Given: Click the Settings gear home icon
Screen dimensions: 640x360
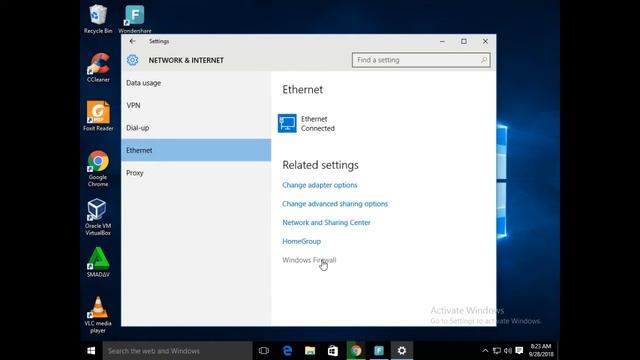Looking at the screenshot, I should (x=132, y=60).
